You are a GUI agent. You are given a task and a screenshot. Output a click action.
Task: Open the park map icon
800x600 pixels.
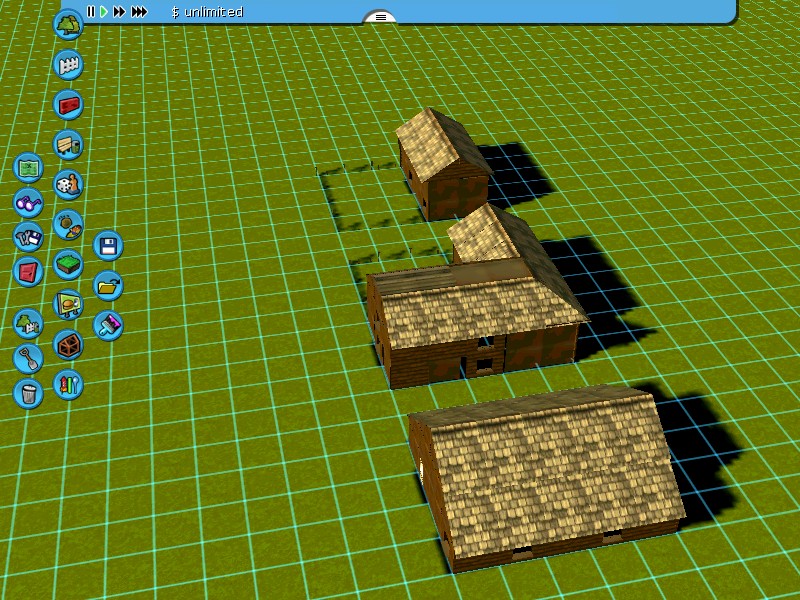[28, 167]
